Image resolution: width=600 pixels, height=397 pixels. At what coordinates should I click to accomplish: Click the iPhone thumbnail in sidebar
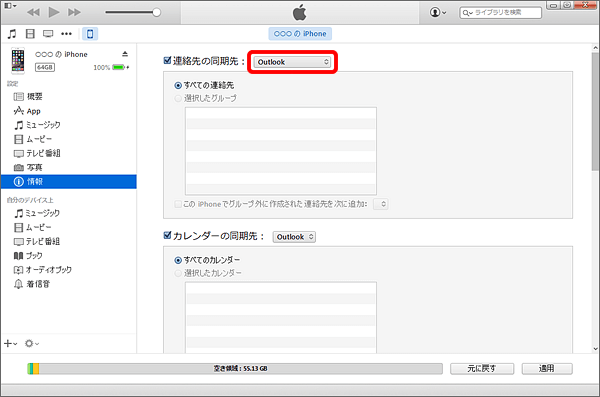18,60
